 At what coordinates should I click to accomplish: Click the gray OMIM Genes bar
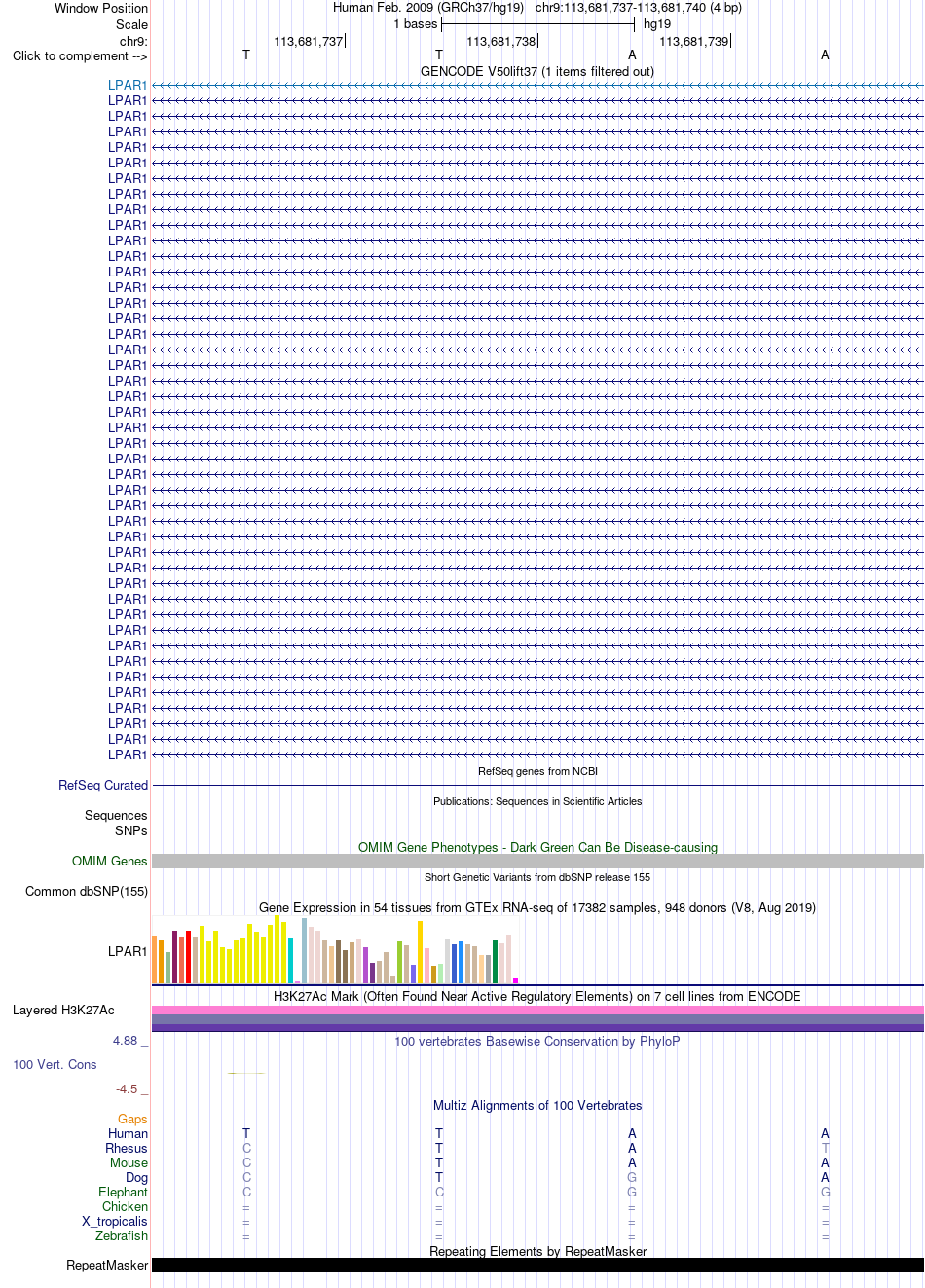537,861
